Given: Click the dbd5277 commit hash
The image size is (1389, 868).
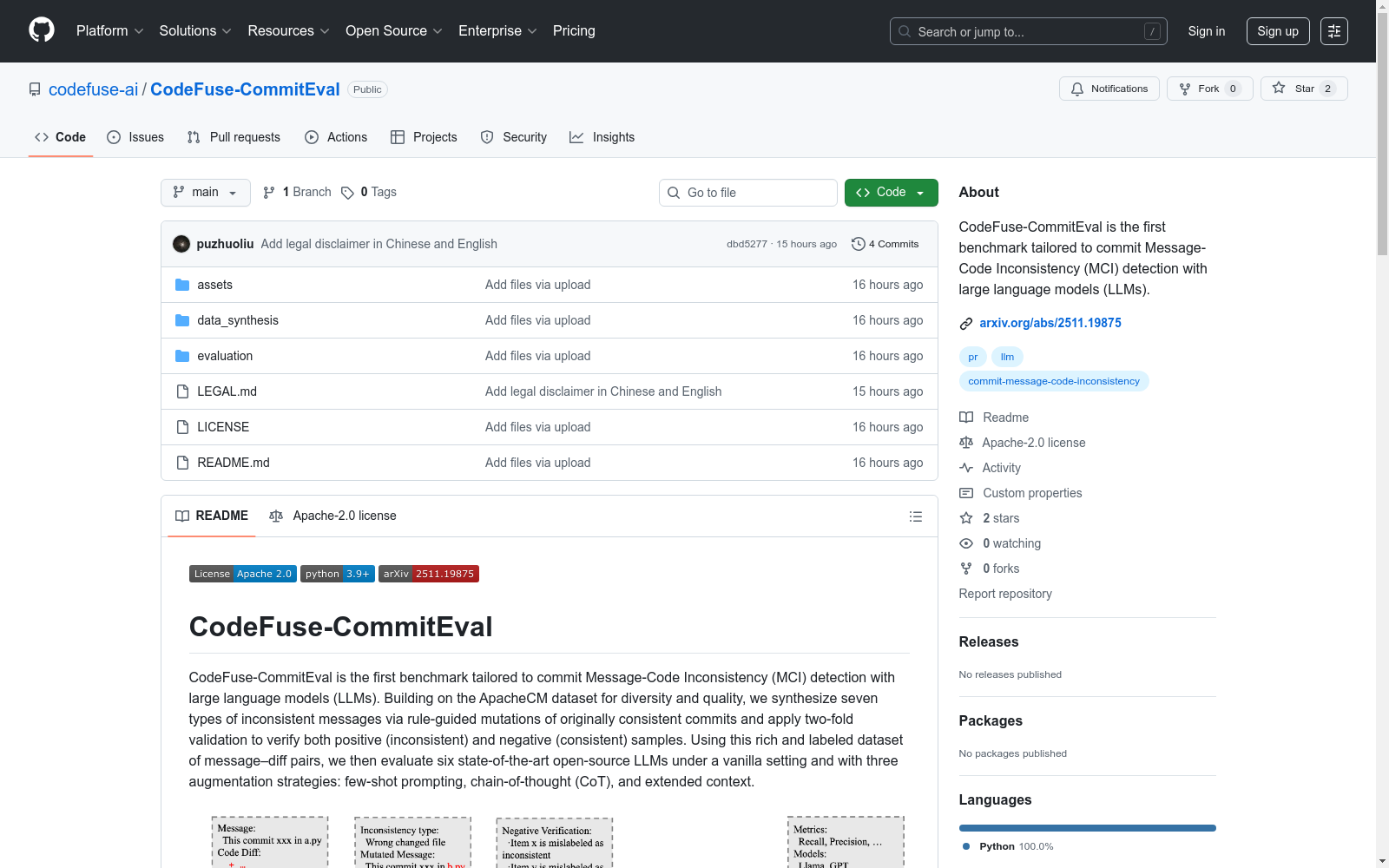Looking at the screenshot, I should click(x=747, y=244).
